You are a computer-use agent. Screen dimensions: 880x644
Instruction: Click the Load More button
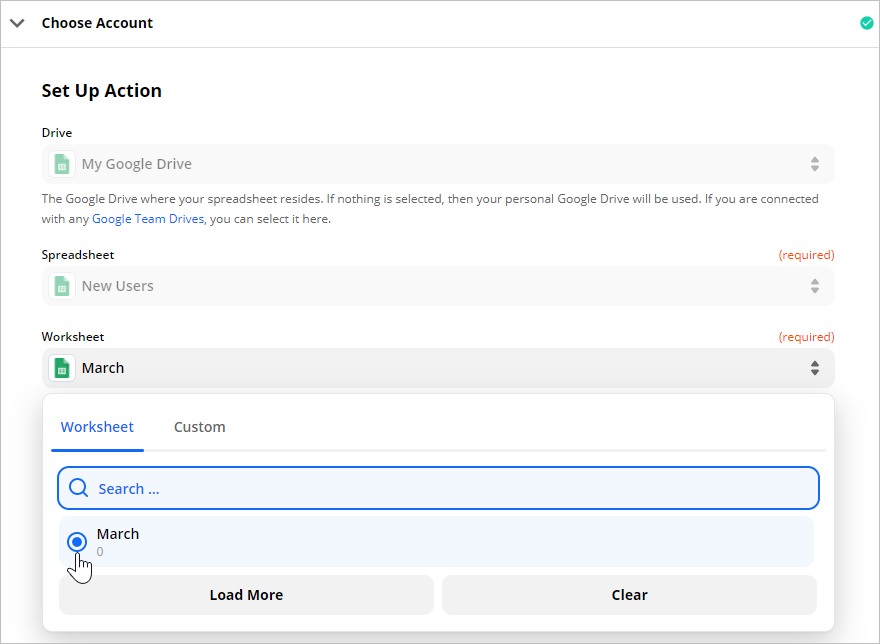point(246,595)
